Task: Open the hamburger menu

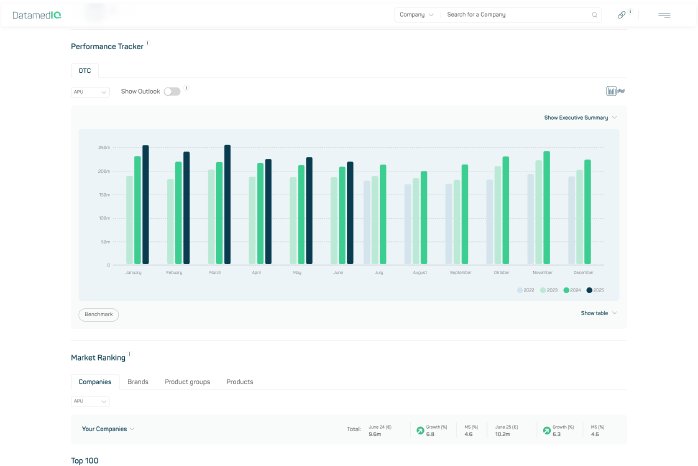Action: click(x=664, y=15)
